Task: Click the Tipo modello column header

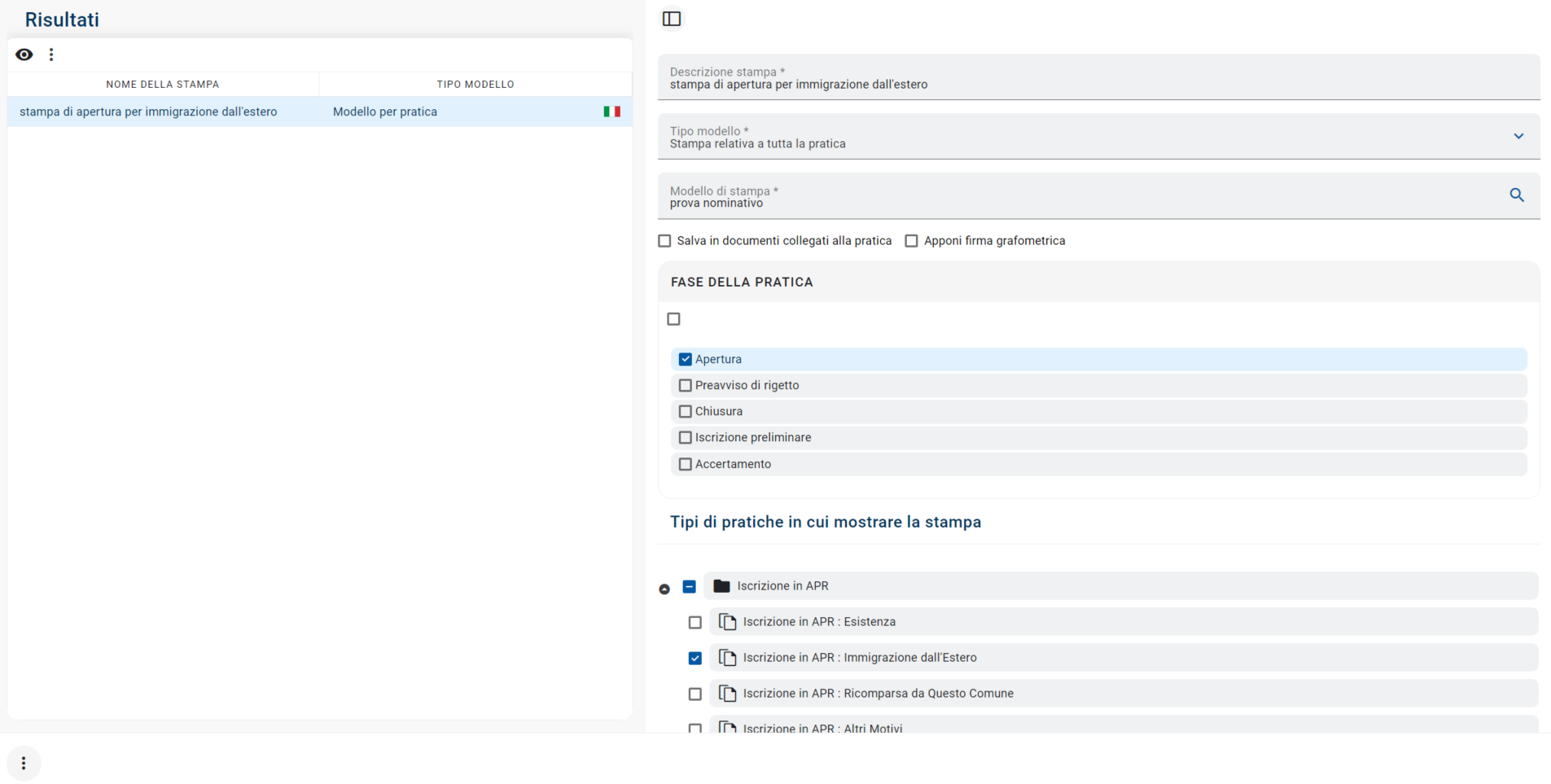Action: 475,84
